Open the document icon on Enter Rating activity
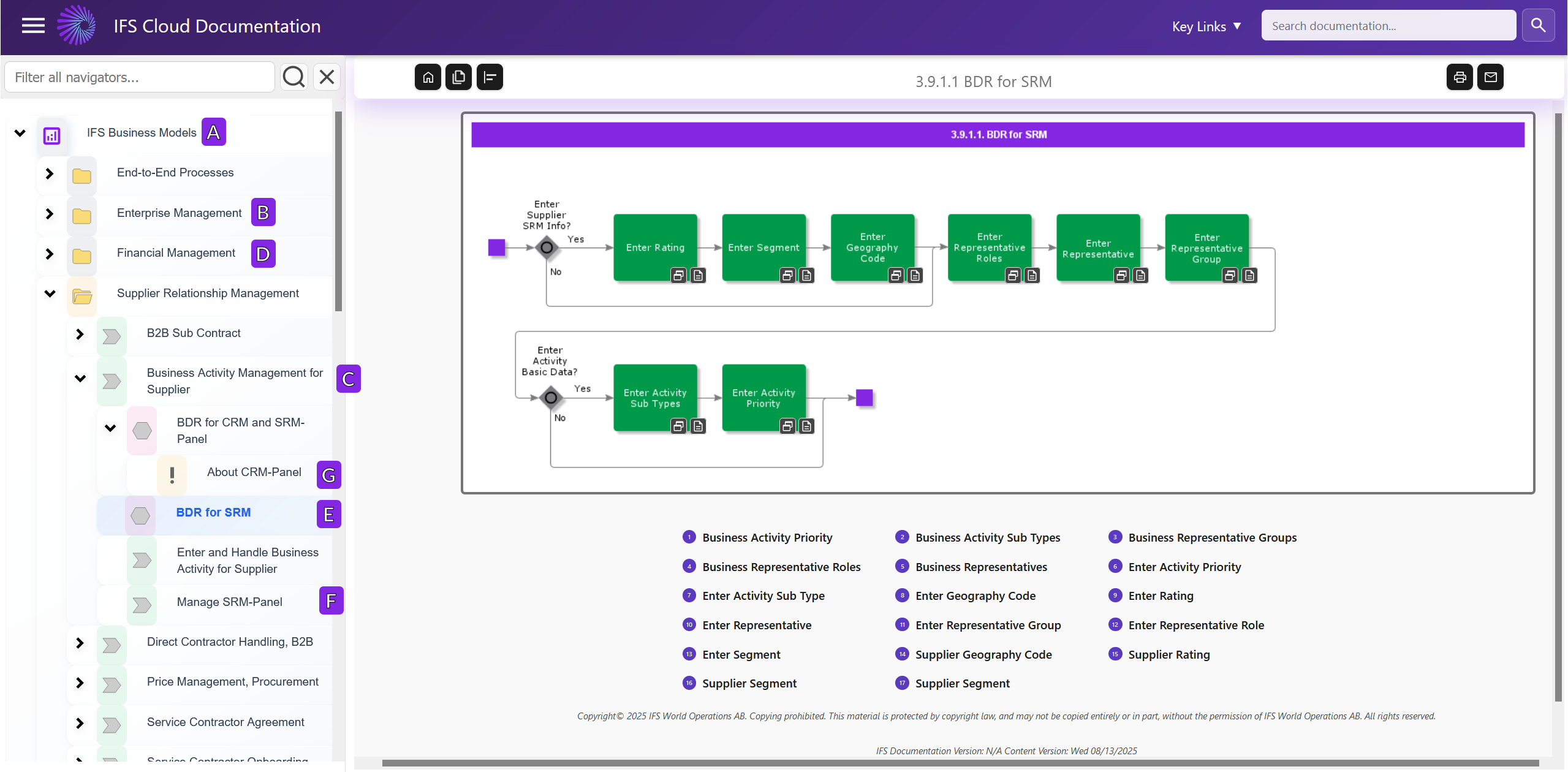This screenshot has height=772, width=1568. tap(699, 276)
